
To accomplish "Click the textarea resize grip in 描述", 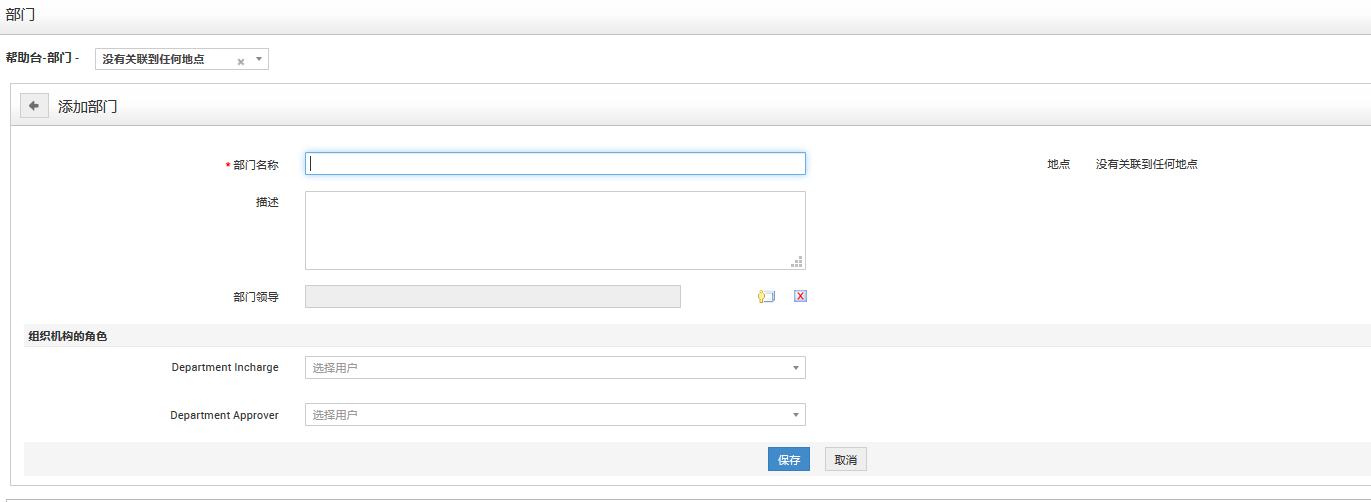I will [797, 262].
